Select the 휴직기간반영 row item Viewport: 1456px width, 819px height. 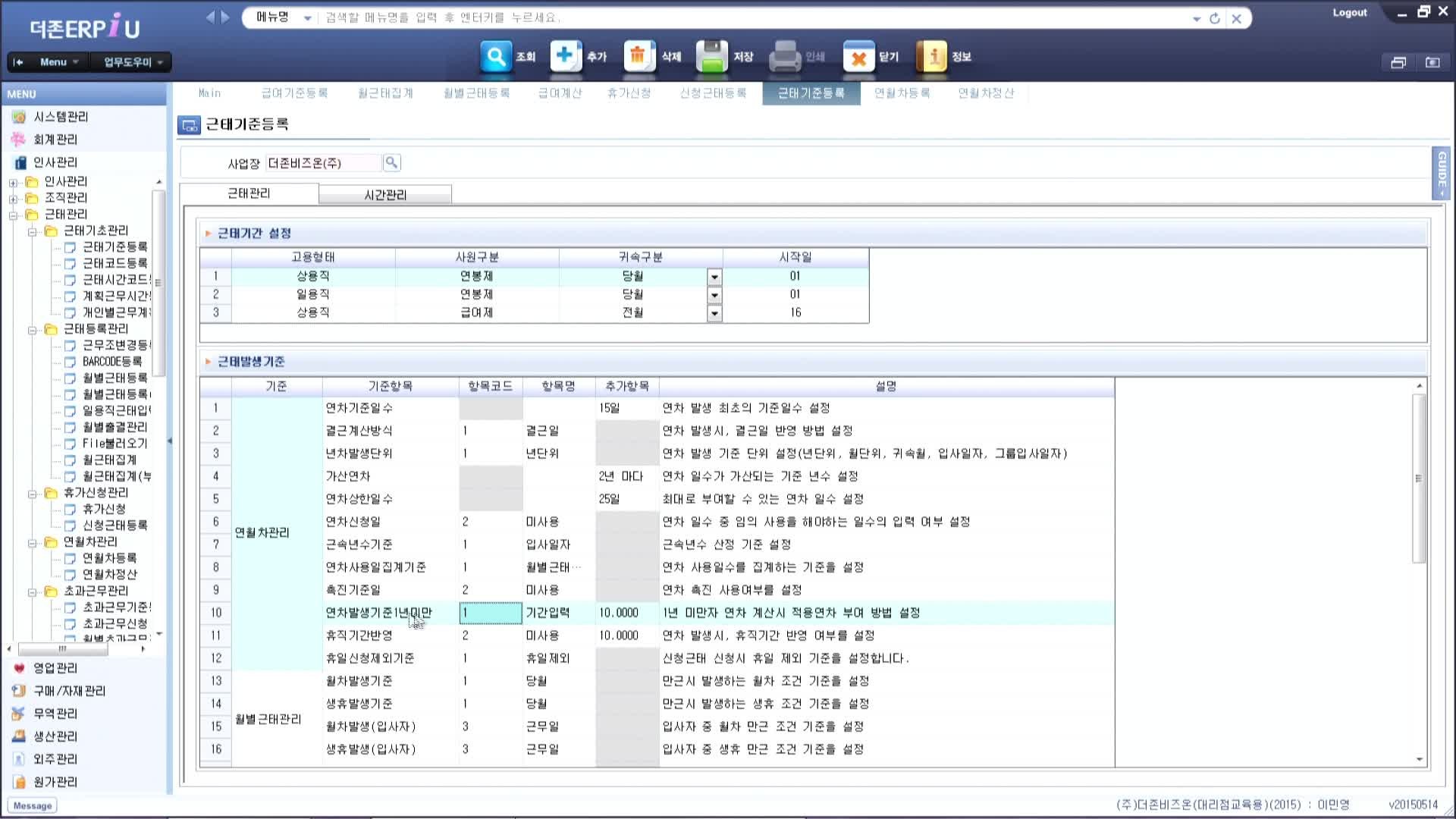(359, 635)
